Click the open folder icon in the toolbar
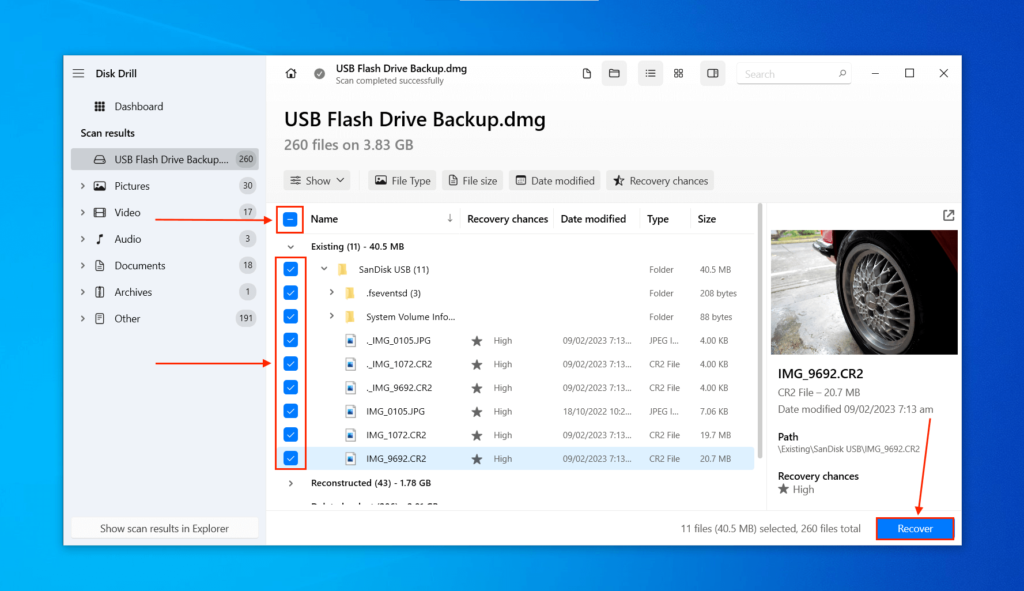 tap(614, 73)
